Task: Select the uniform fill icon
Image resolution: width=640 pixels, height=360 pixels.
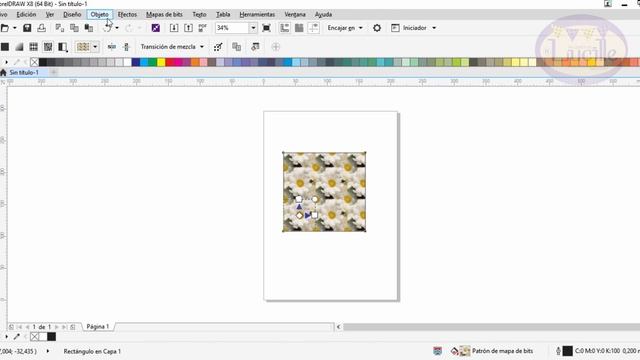Action: pos(5,47)
